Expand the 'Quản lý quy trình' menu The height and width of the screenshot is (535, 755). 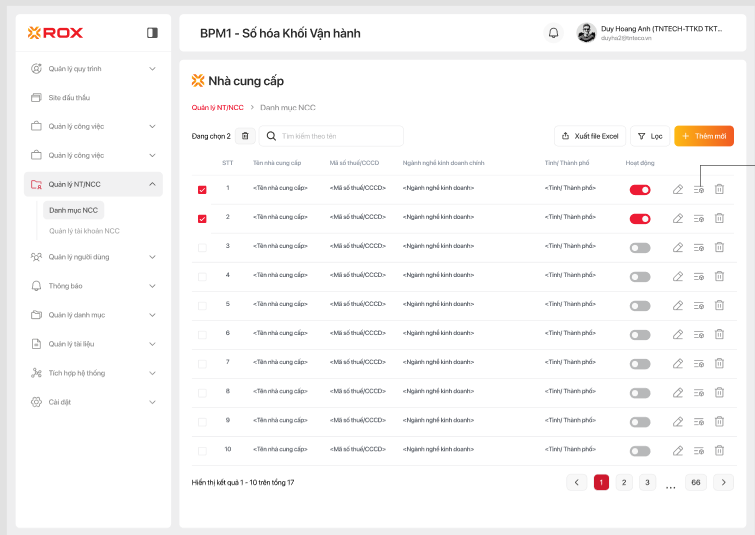point(152,69)
